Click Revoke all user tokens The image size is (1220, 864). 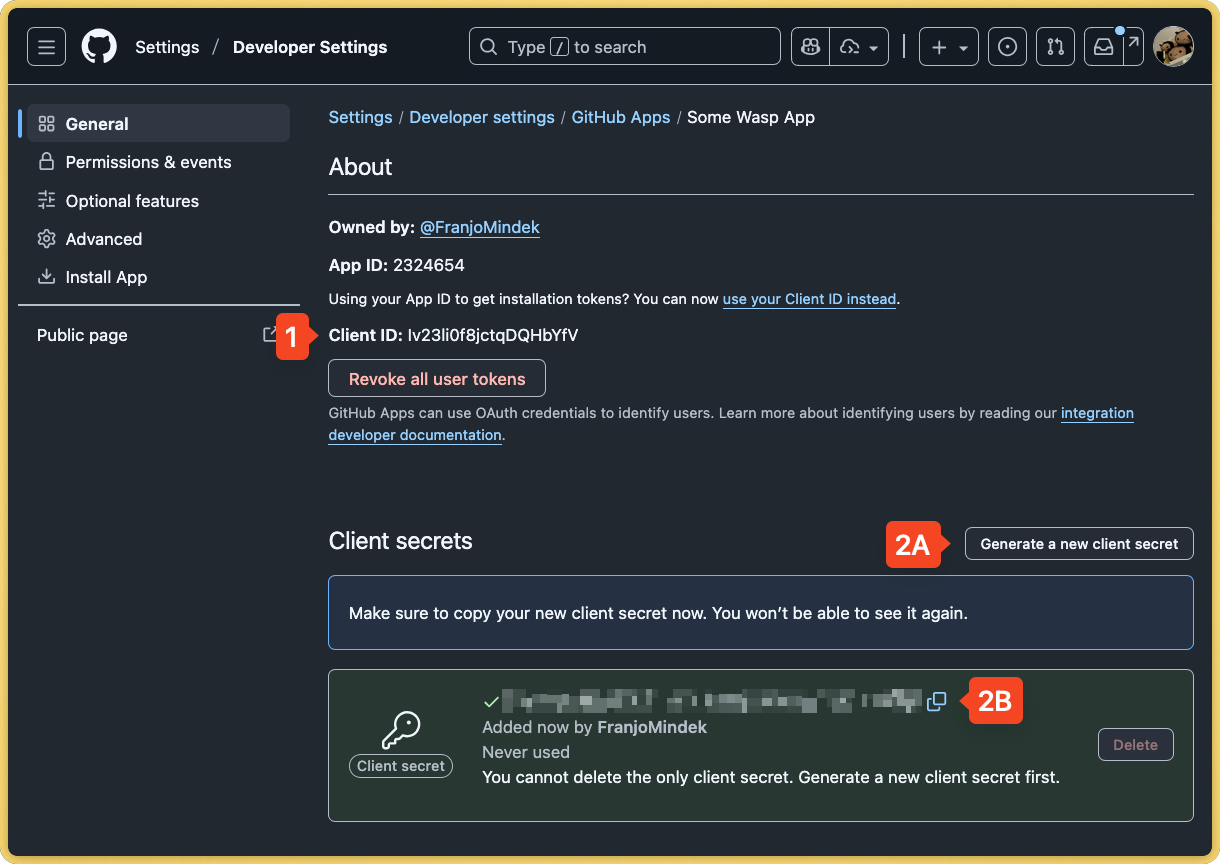tap(436, 378)
